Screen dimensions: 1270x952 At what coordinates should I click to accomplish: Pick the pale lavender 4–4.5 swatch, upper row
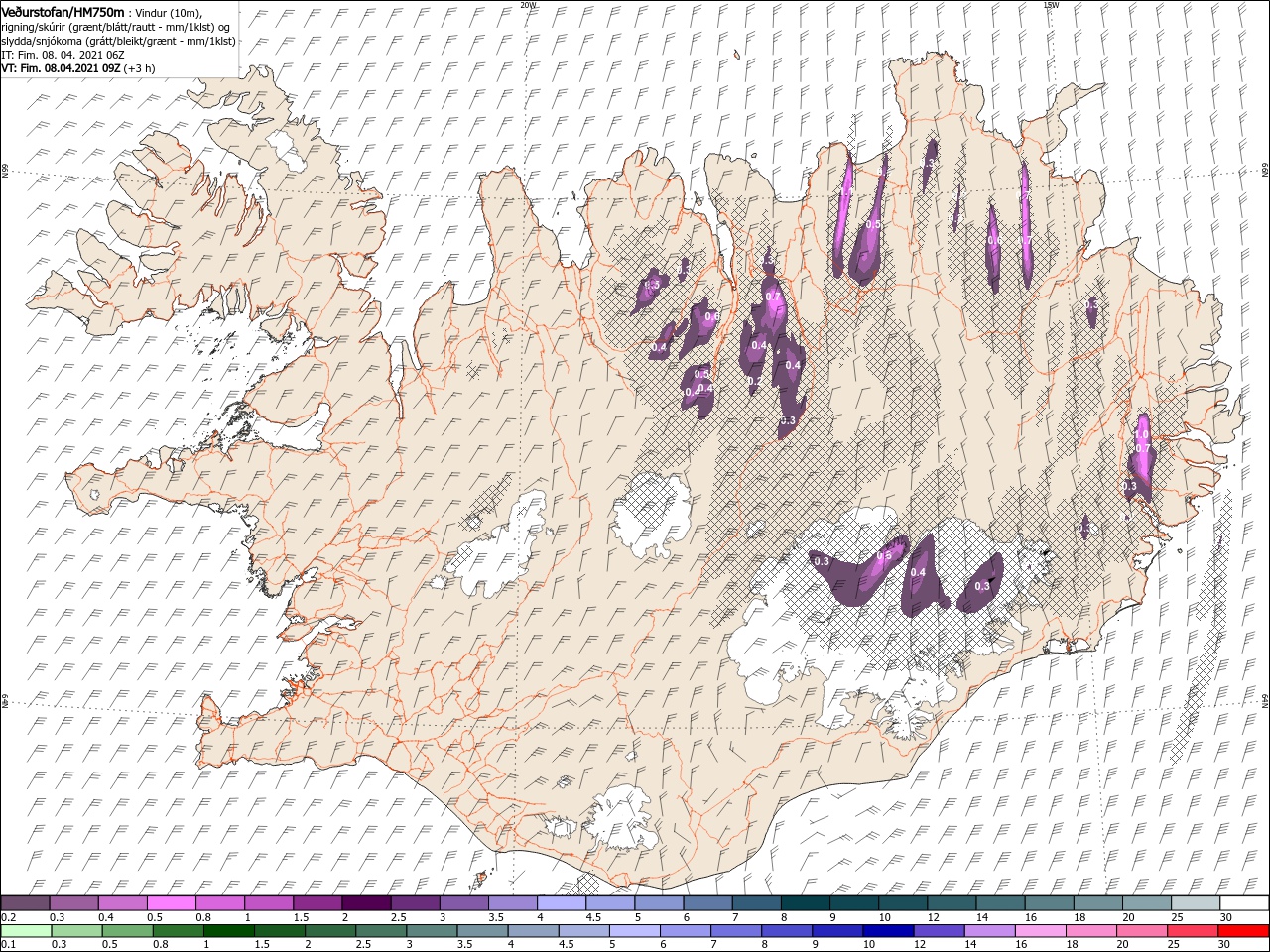562,903
